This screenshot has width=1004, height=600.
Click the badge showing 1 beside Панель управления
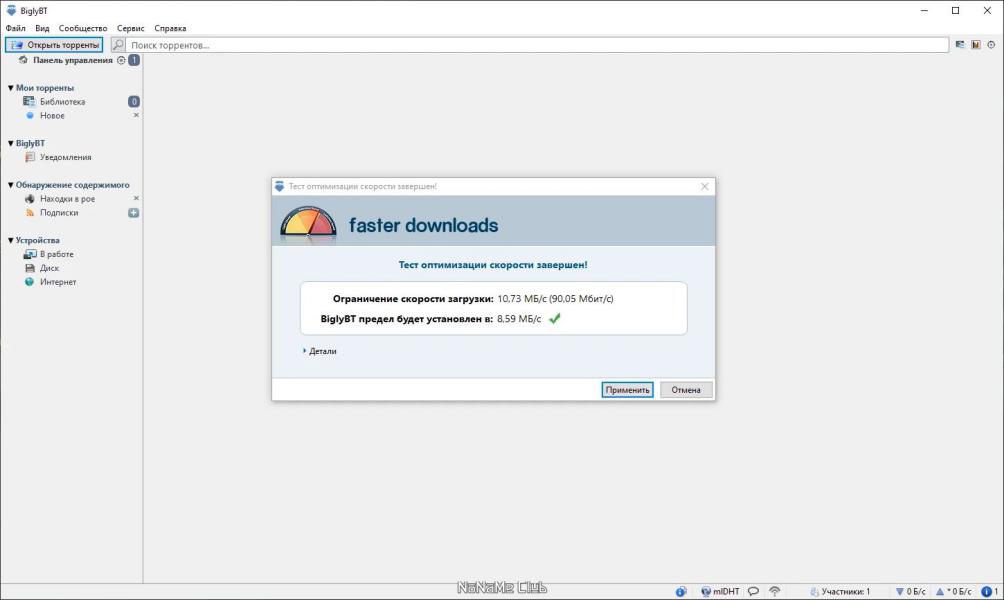click(134, 60)
